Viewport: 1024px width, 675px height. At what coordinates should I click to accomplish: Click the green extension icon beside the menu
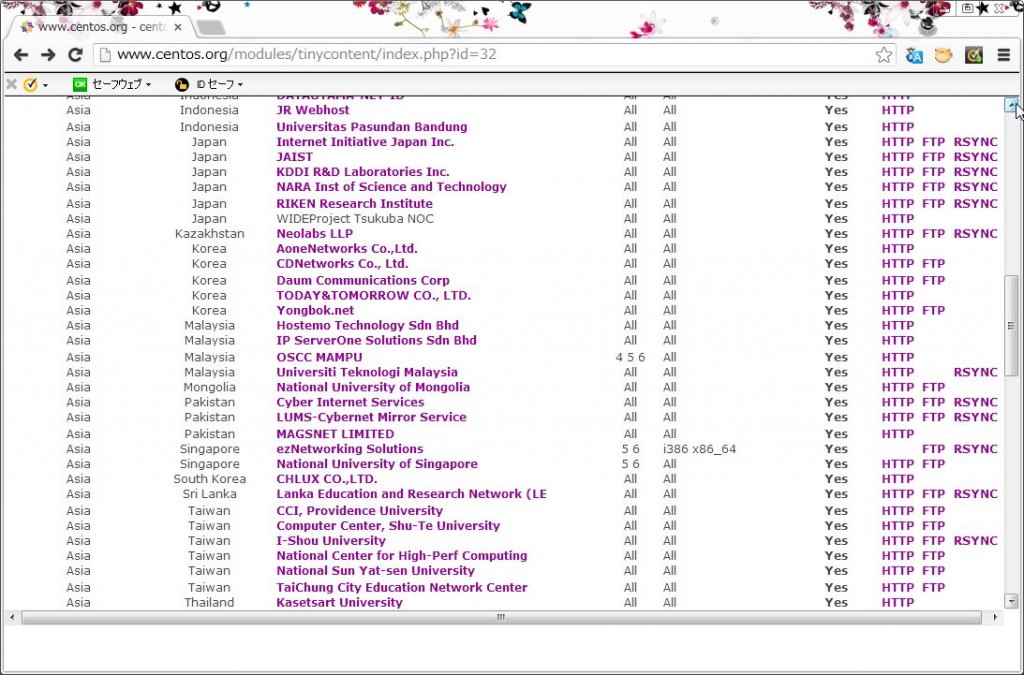973,55
